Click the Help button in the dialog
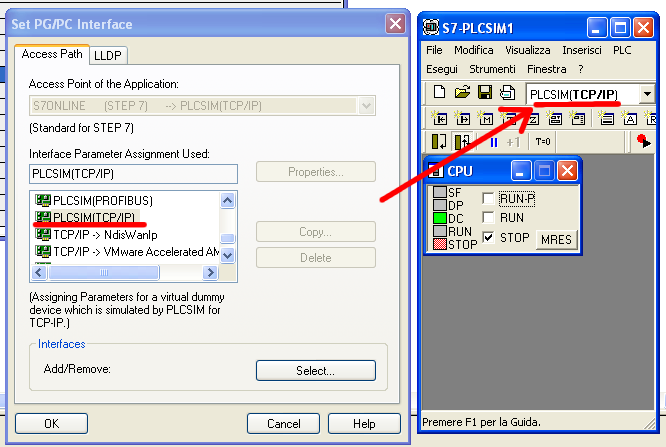666x447 pixels. coord(364,424)
